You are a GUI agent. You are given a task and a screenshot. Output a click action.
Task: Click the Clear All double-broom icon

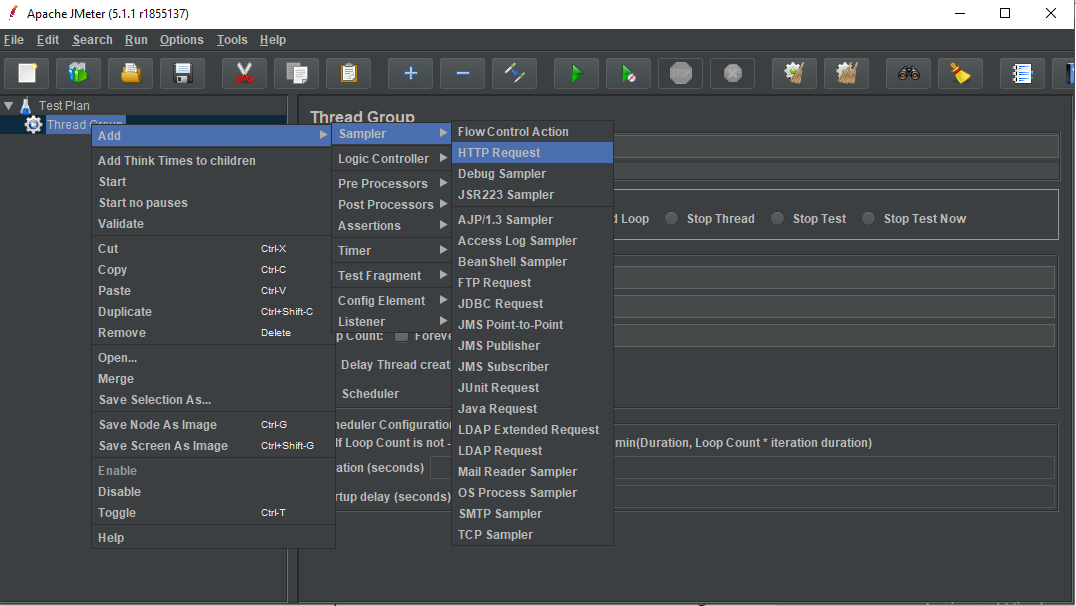pyautogui.click(x=847, y=73)
